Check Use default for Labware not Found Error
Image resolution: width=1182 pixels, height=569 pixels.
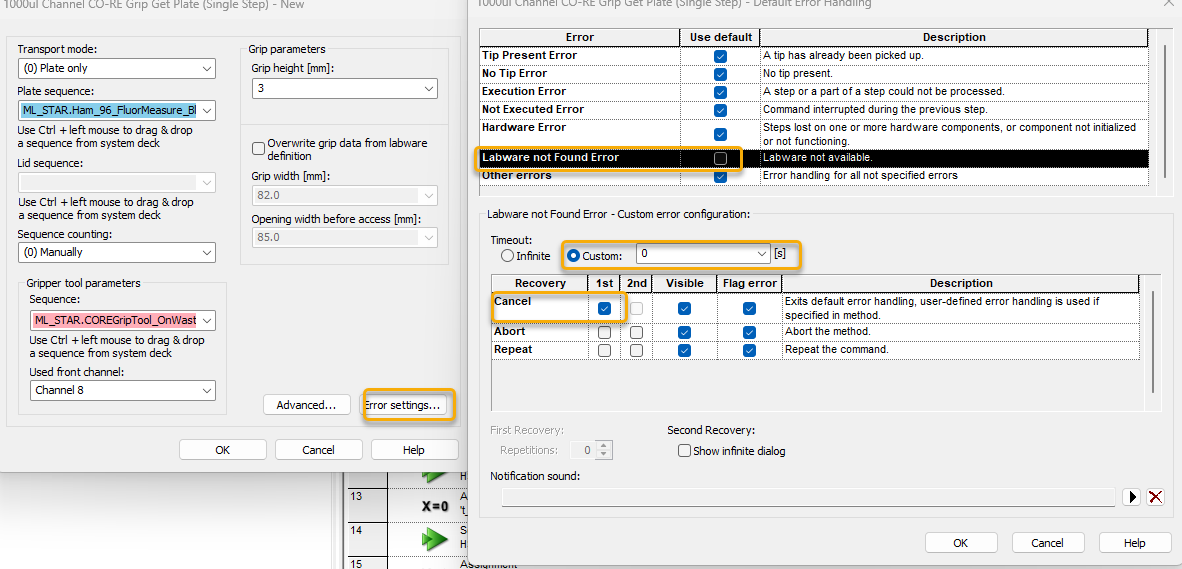(720, 158)
